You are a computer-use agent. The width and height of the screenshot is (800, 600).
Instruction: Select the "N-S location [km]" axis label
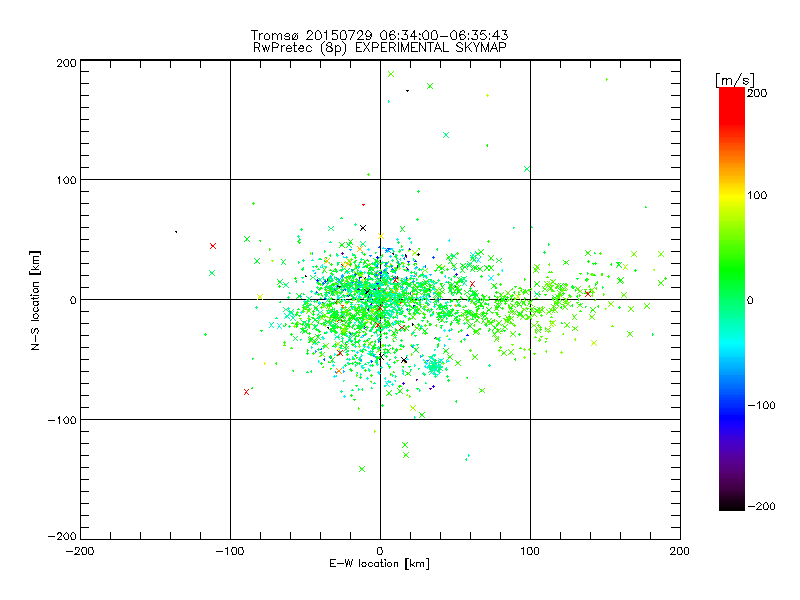(x=35, y=301)
